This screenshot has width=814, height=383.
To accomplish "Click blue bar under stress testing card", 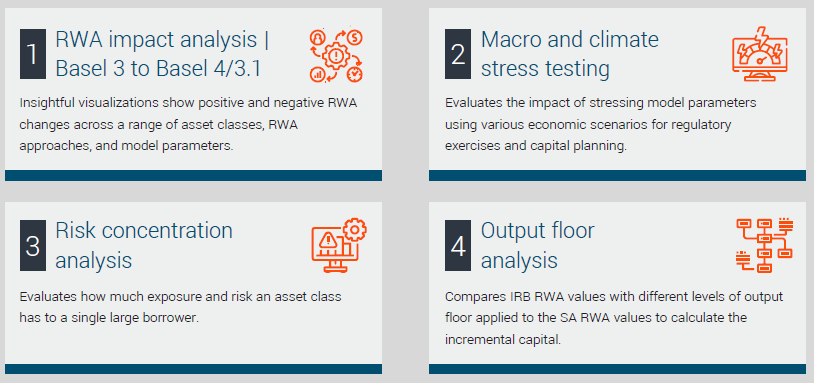I will [617, 175].
